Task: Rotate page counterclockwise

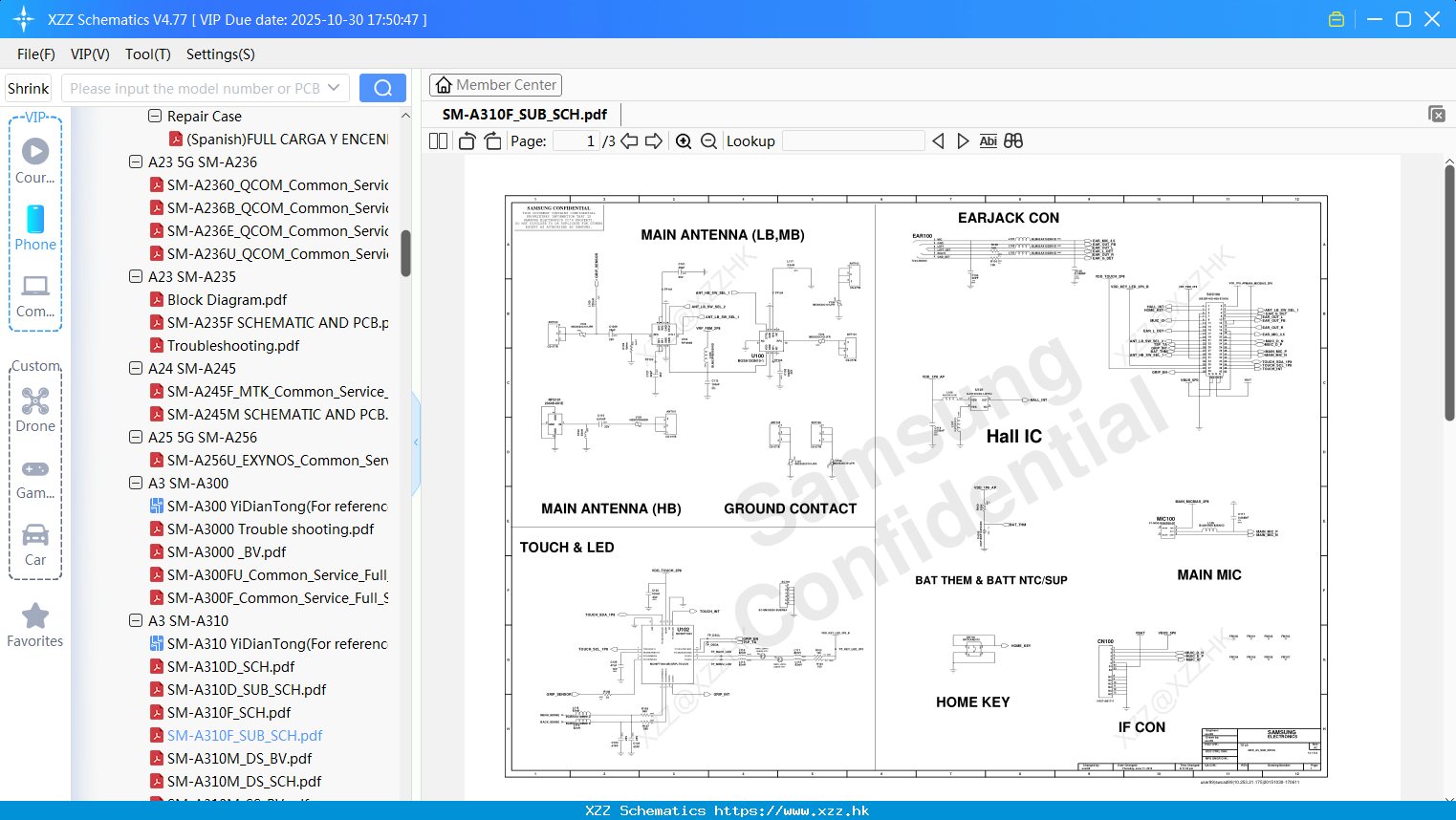Action: tap(467, 140)
